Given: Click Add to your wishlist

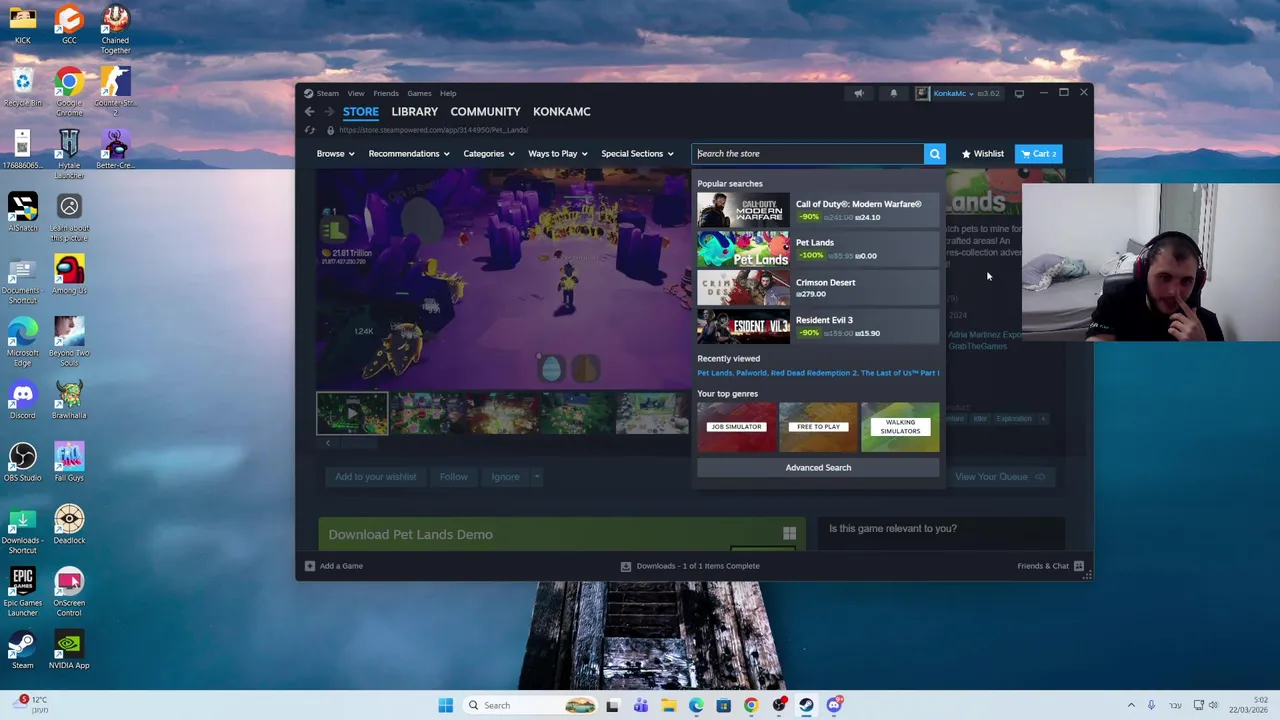Looking at the screenshot, I should [375, 477].
